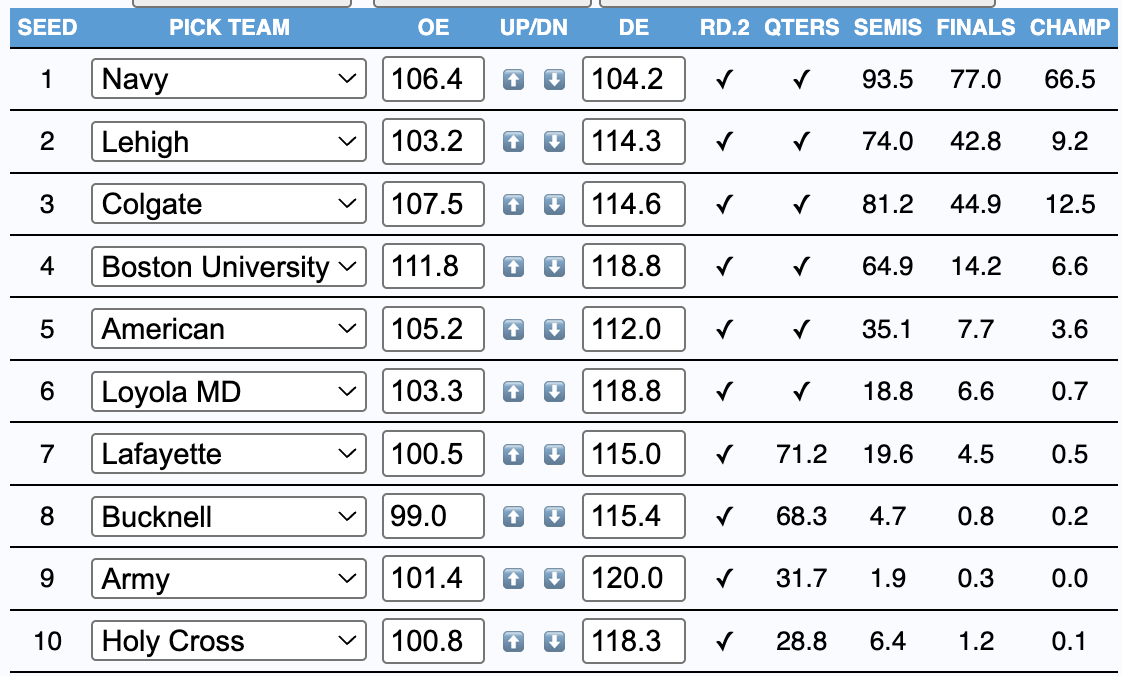Raise Colgate's rating with the up arrow
The height and width of the screenshot is (676, 1122).
(x=513, y=205)
